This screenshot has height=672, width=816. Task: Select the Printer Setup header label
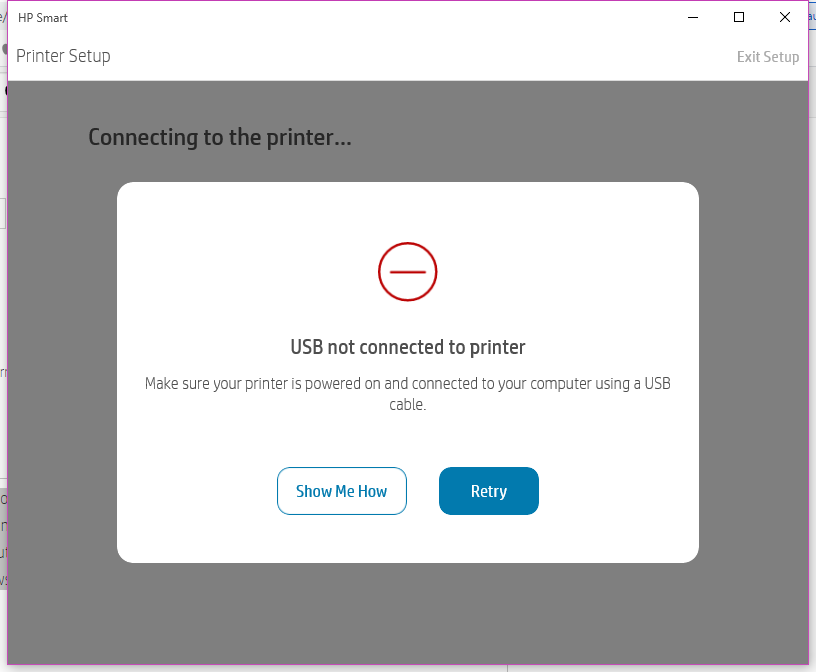coord(63,56)
